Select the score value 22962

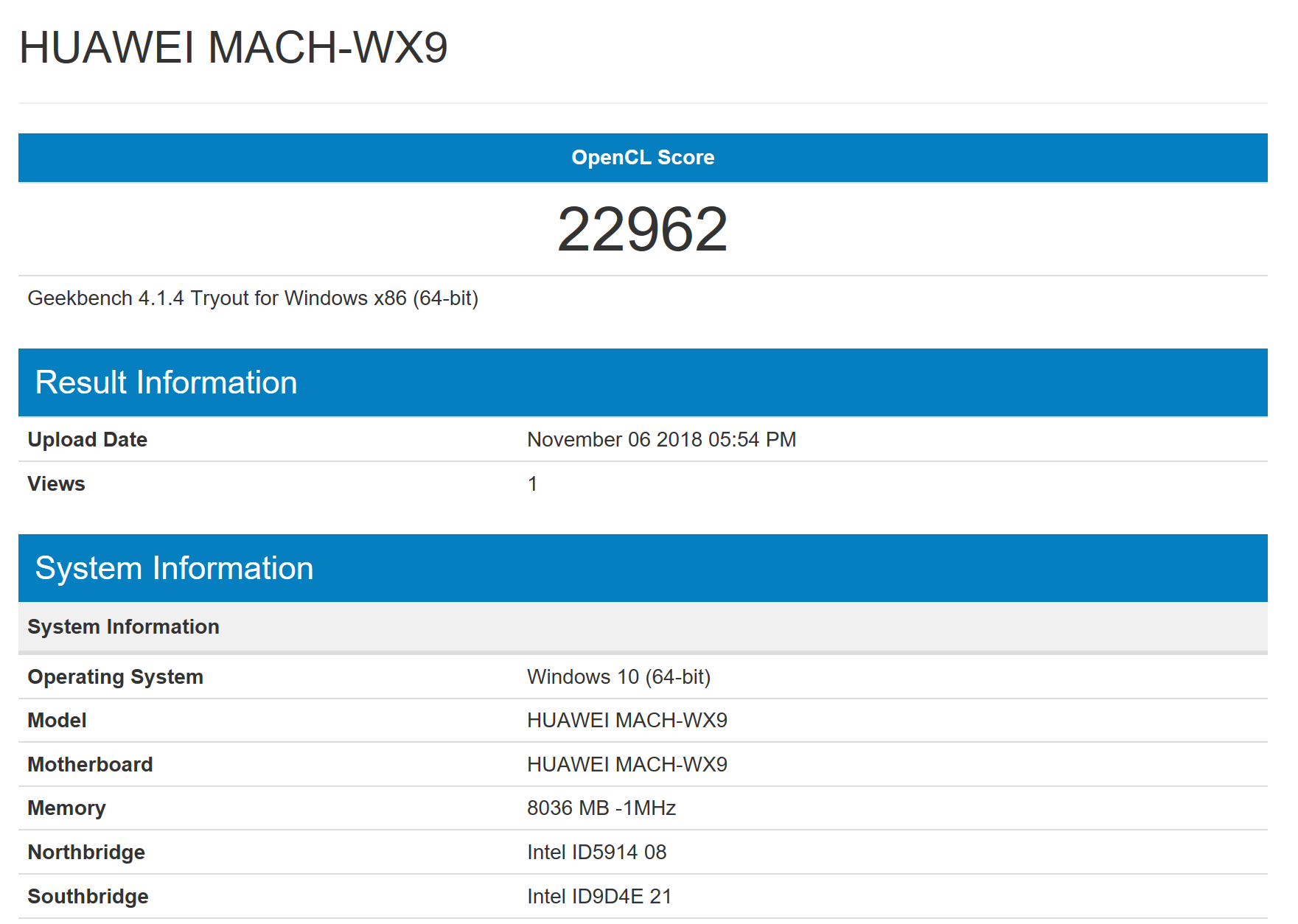pyautogui.click(x=643, y=229)
